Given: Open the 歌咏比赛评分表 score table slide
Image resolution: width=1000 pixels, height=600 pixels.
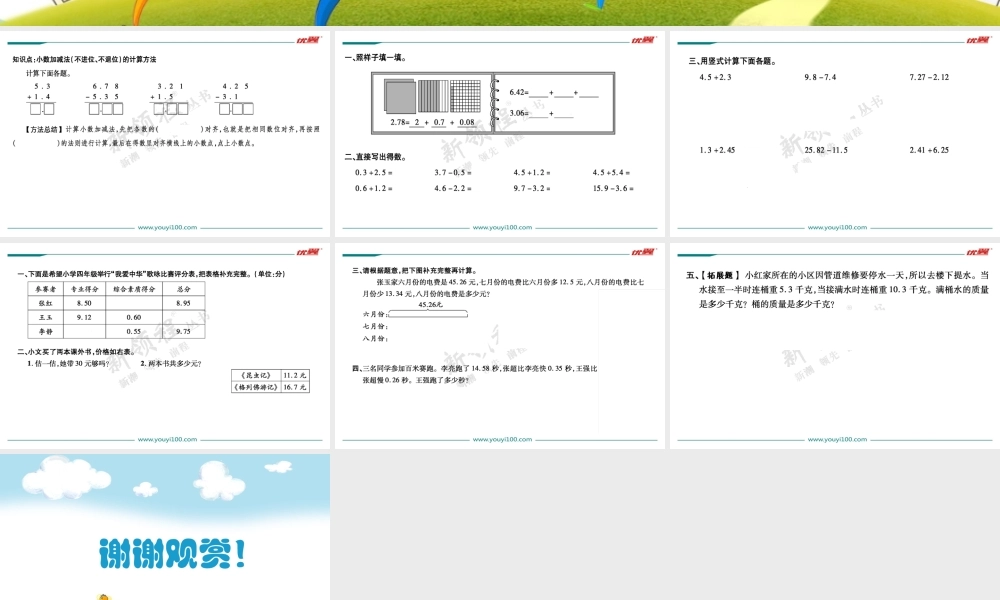Looking at the screenshot, I should 165,345.
